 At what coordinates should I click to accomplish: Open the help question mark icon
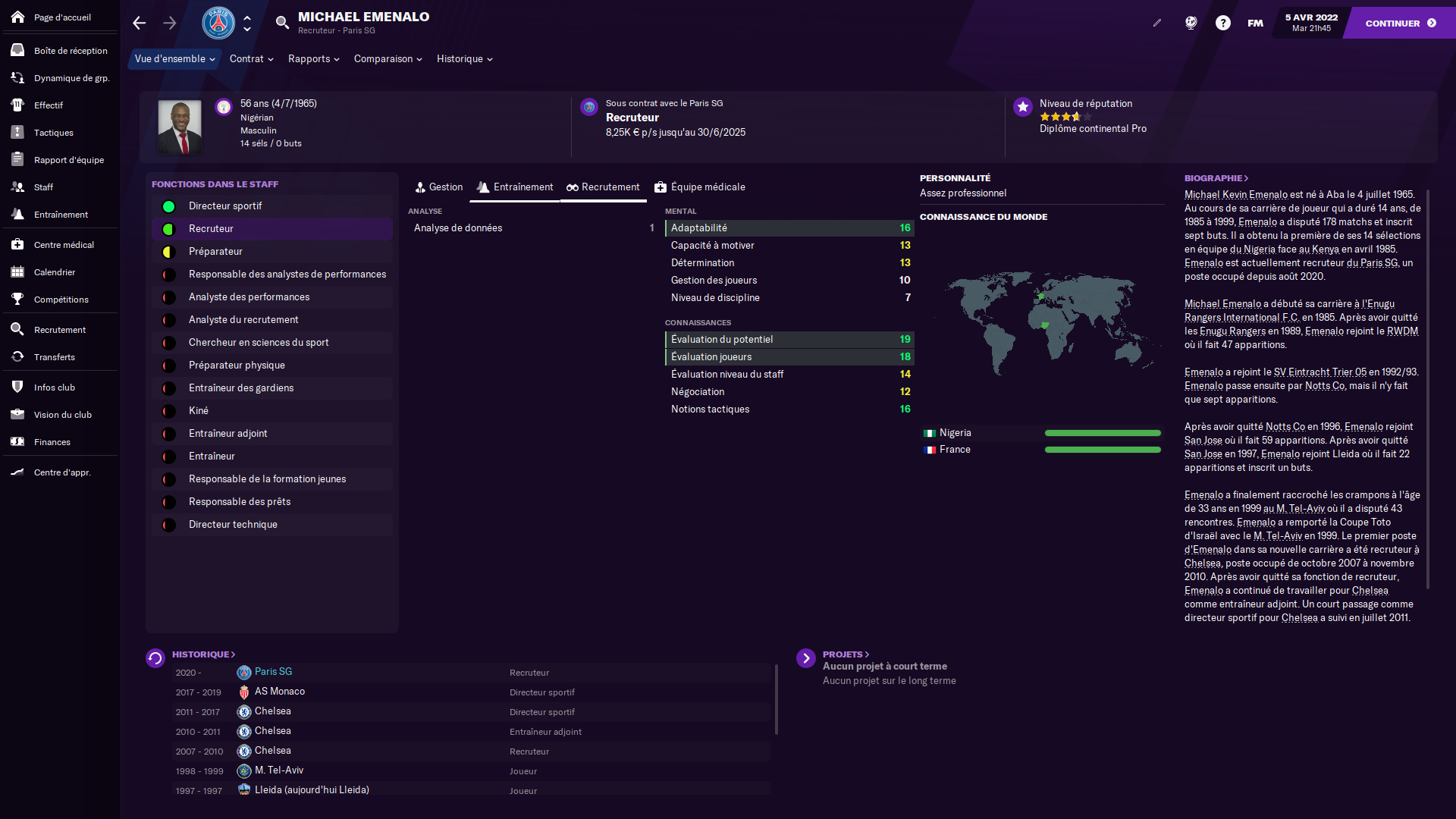click(x=1222, y=23)
